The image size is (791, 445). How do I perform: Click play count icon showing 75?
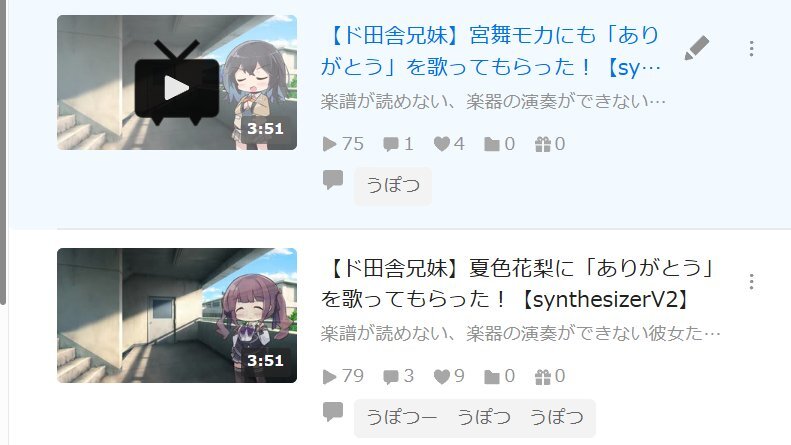(x=329, y=144)
